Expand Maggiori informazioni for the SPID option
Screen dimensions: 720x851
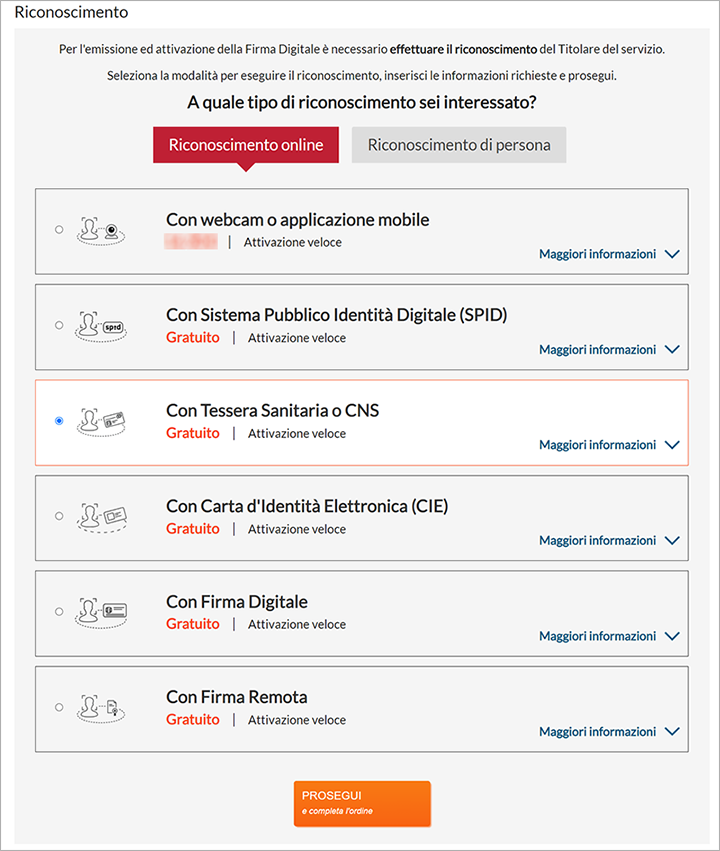[x=609, y=350]
